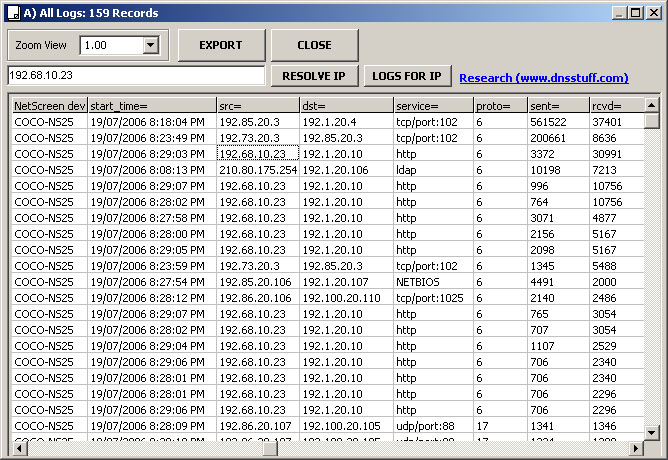Select the rcvd value 1346
The width and height of the screenshot is (668, 460).
(x=616, y=426)
